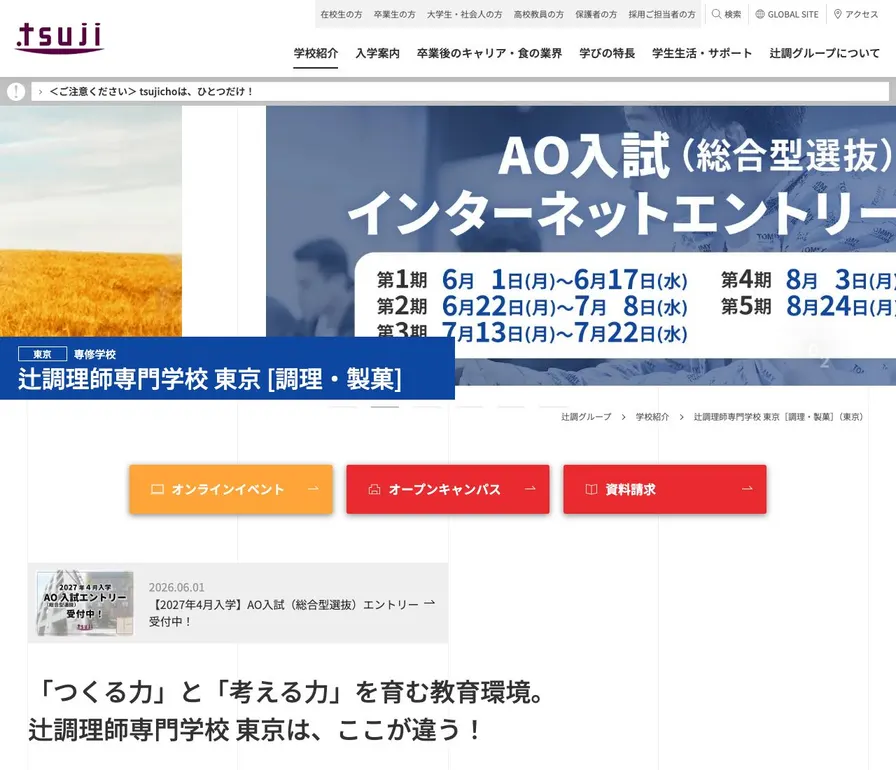Go to 卒業生の方 page

(394, 14)
